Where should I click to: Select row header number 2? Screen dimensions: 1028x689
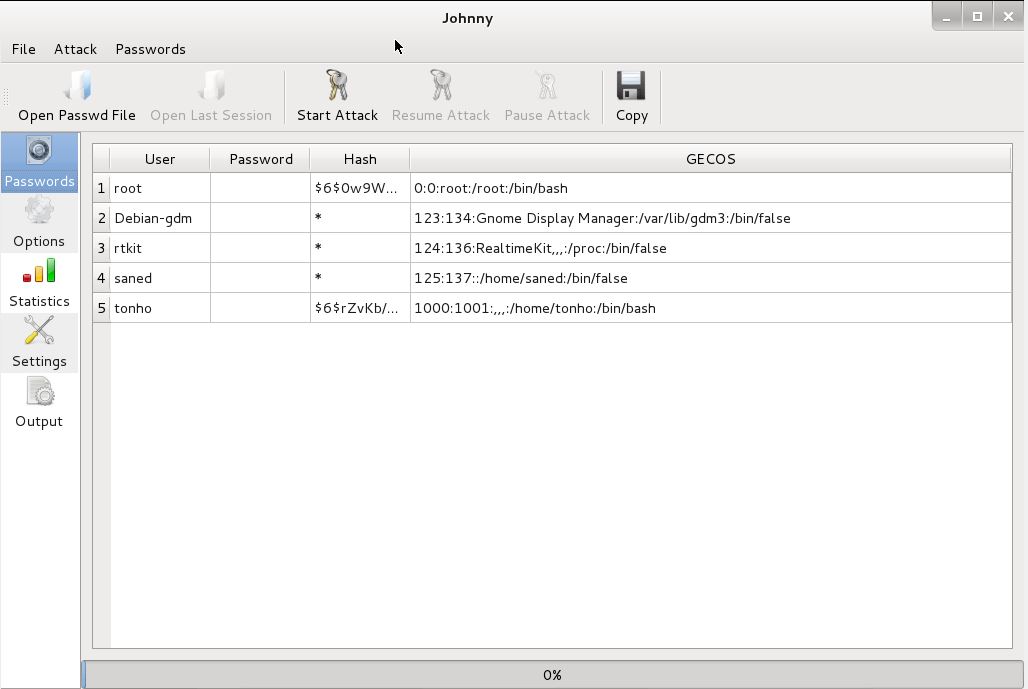point(101,218)
